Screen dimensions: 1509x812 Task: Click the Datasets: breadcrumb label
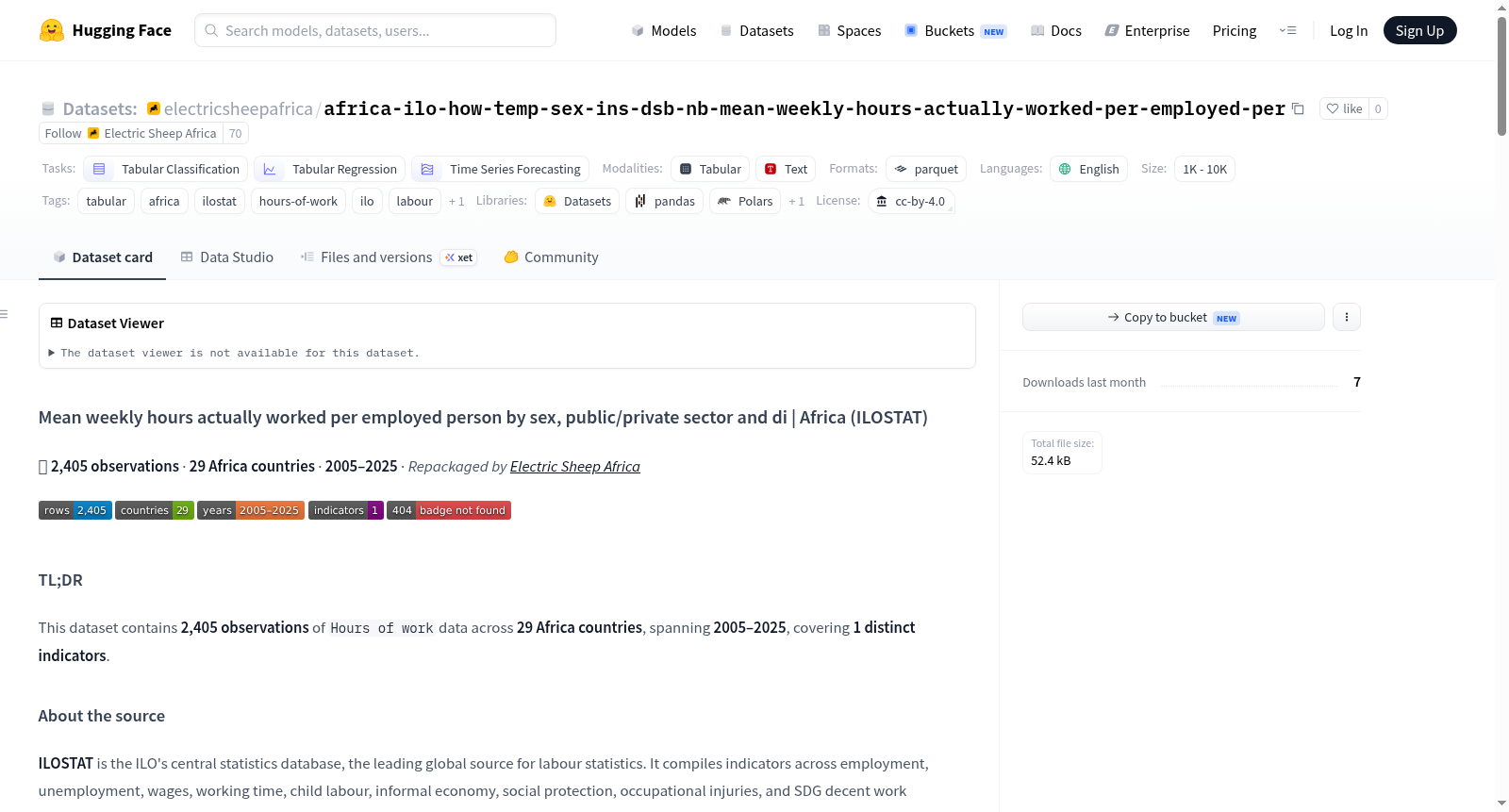click(x=100, y=108)
